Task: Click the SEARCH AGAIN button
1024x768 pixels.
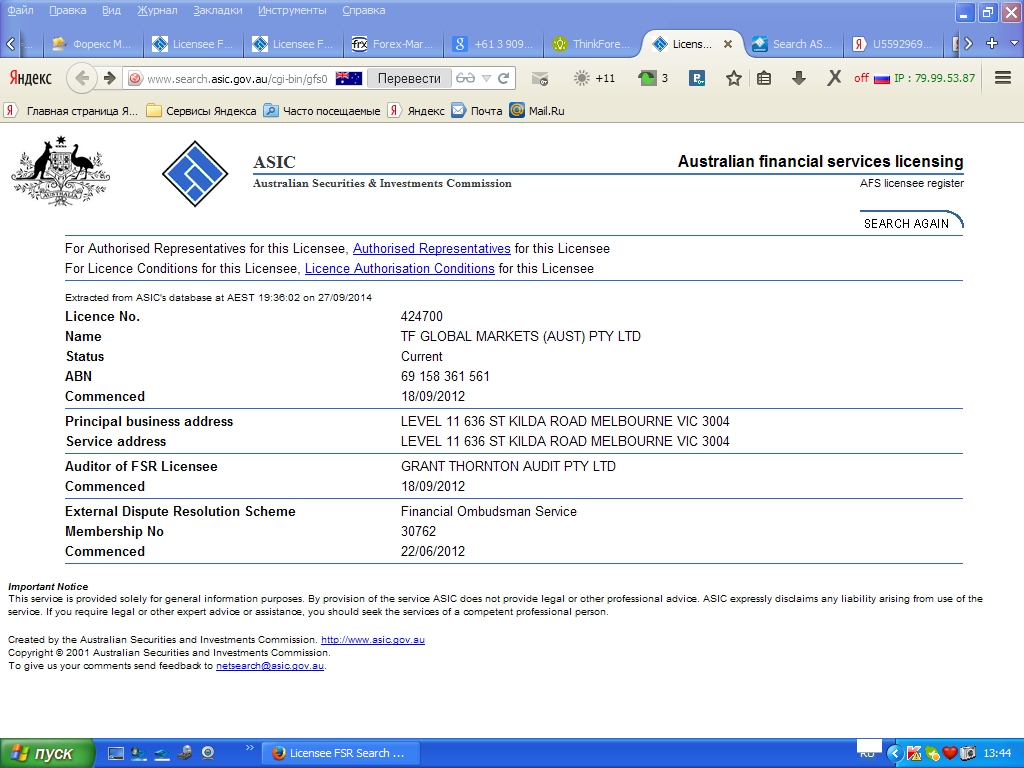Action: pos(911,222)
